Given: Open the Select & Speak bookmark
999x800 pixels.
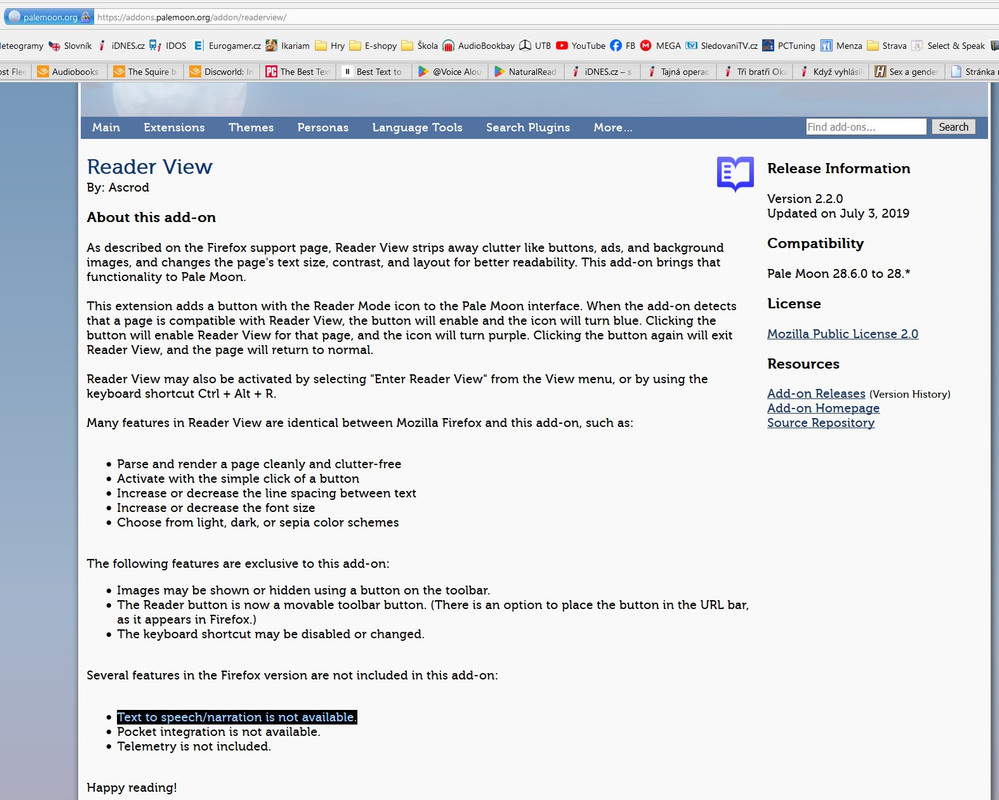Looking at the screenshot, I should (949, 46).
